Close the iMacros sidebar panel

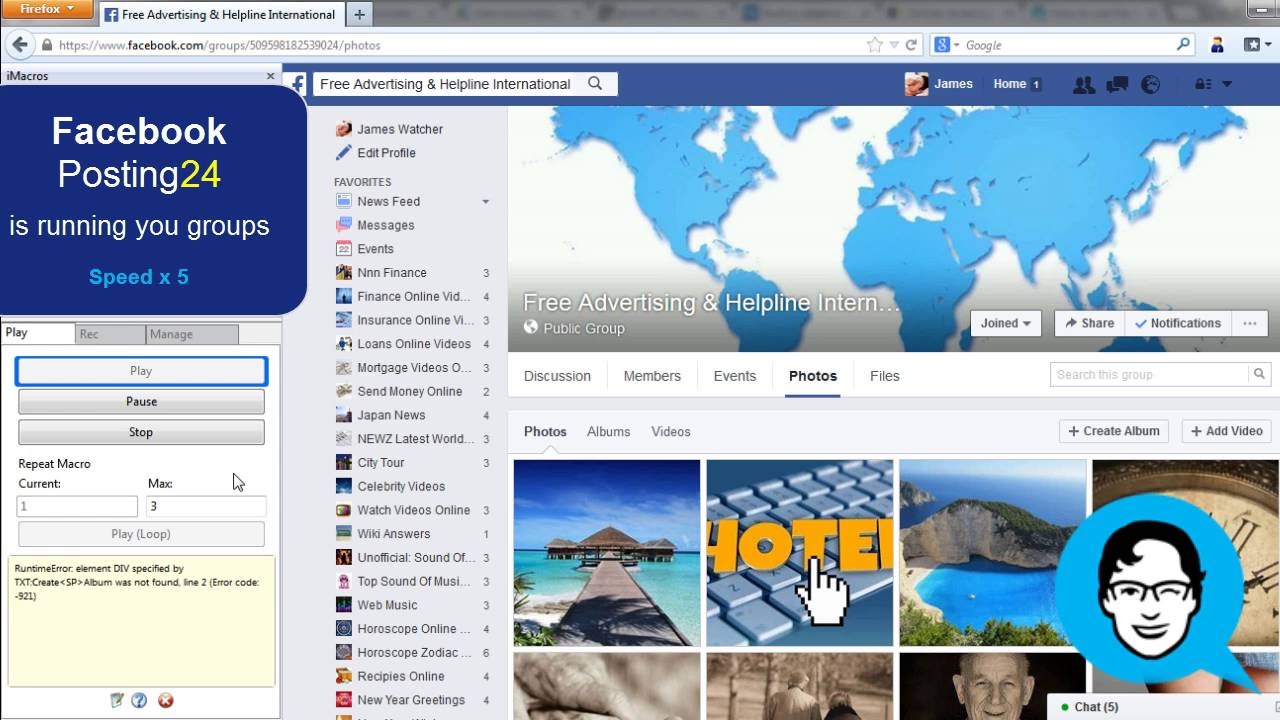click(270, 76)
